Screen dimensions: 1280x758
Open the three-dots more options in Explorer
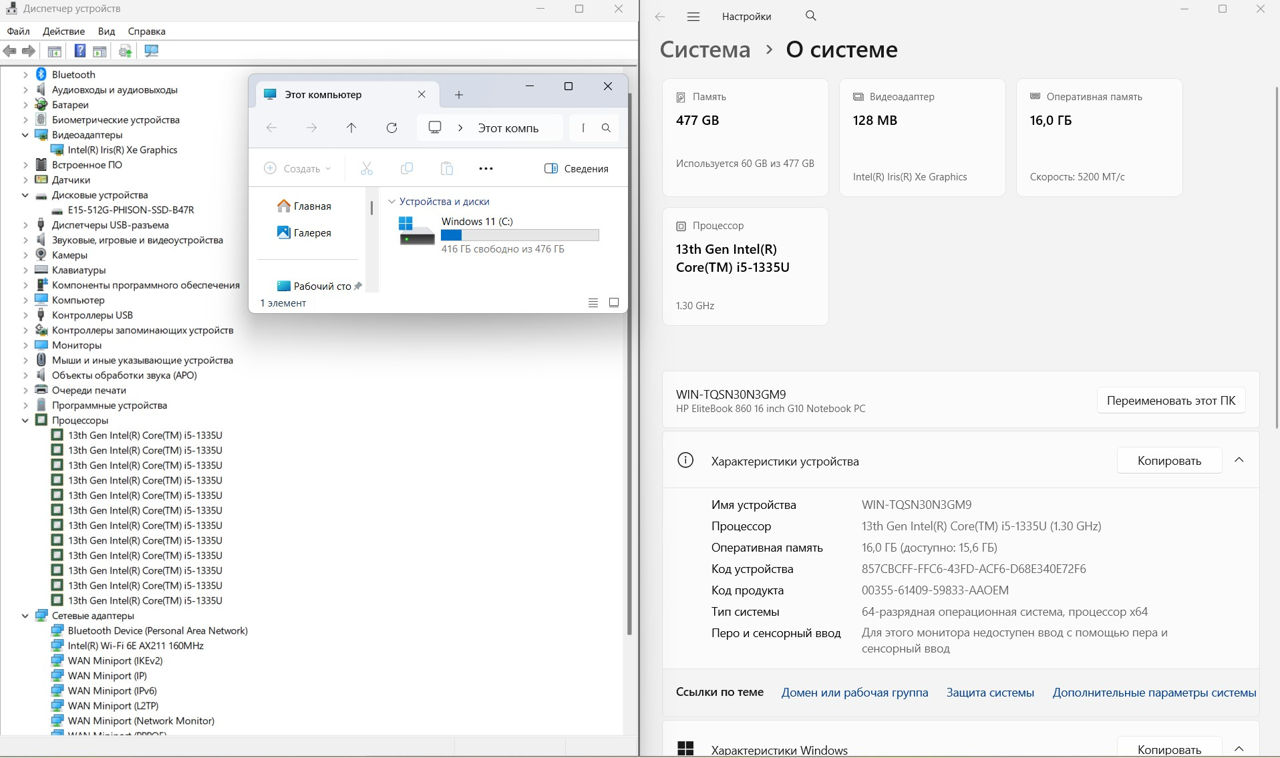(486, 169)
